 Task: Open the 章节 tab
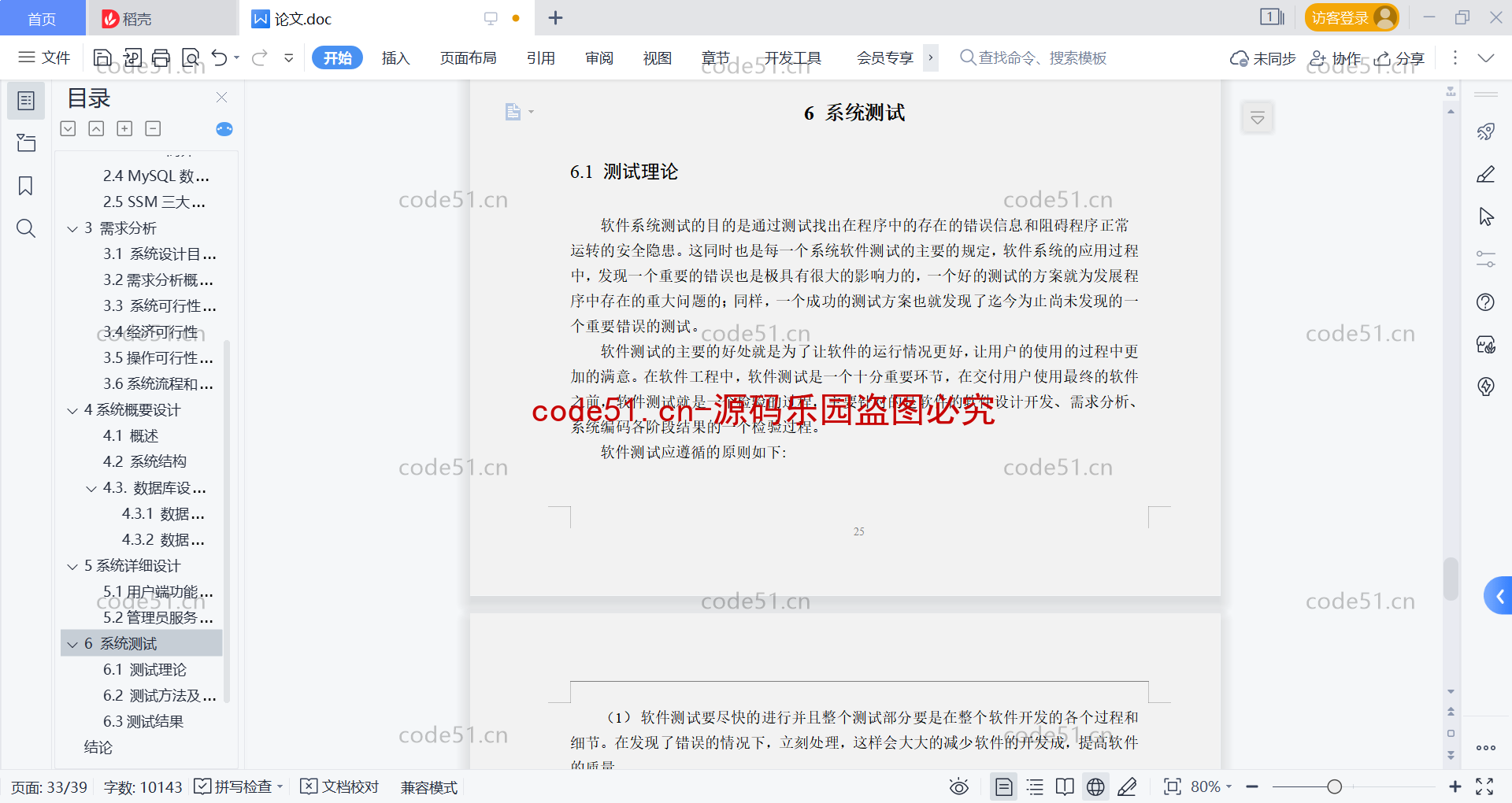tap(716, 57)
